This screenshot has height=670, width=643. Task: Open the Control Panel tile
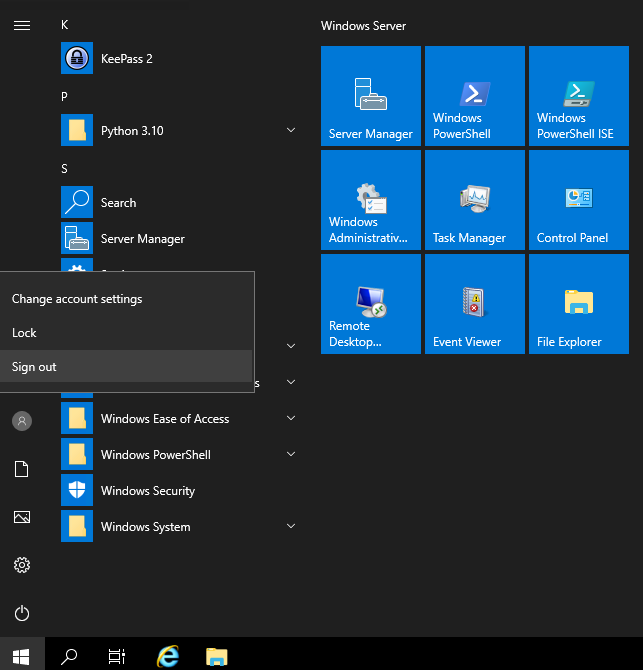tap(578, 201)
